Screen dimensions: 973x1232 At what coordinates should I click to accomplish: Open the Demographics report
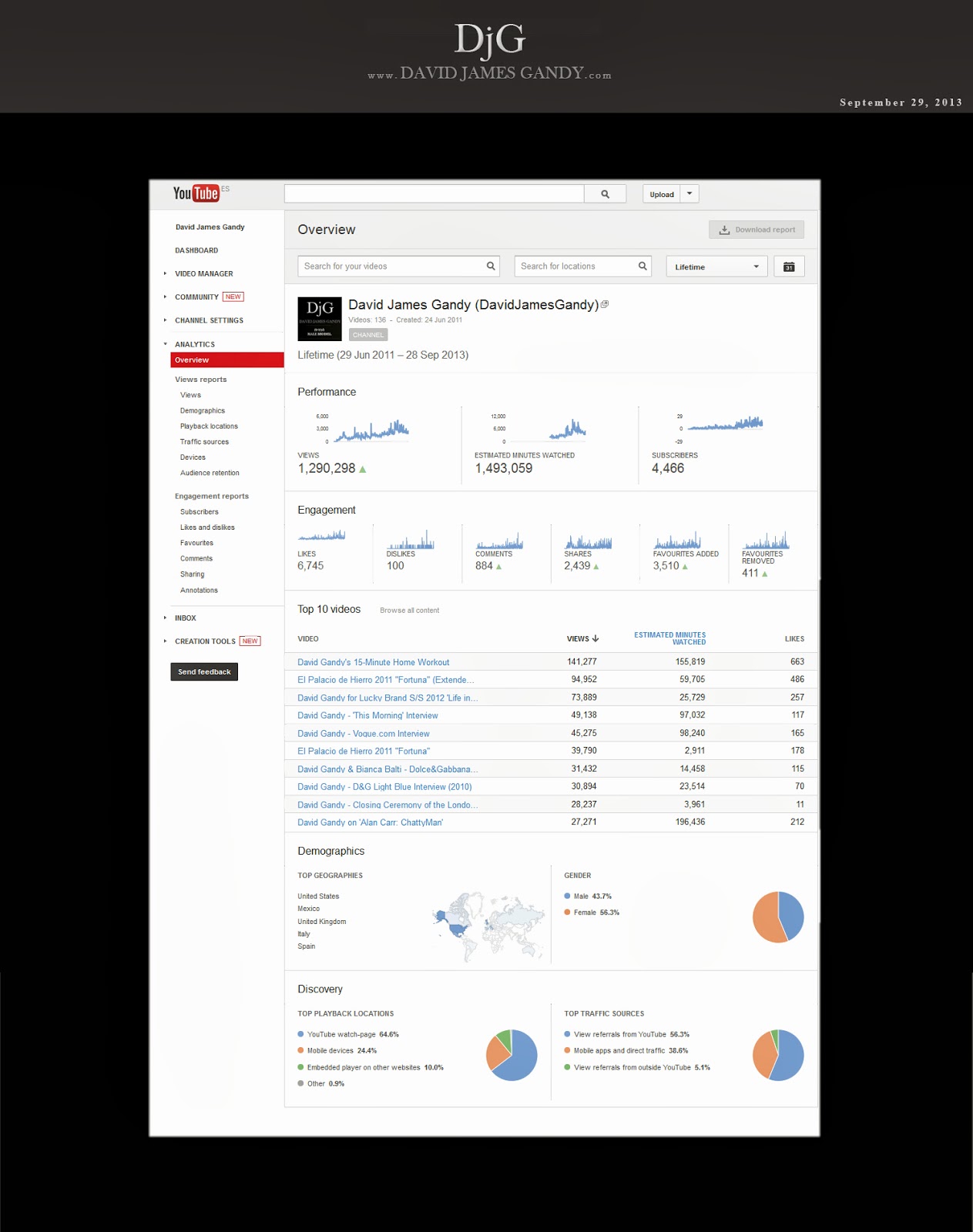(203, 410)
